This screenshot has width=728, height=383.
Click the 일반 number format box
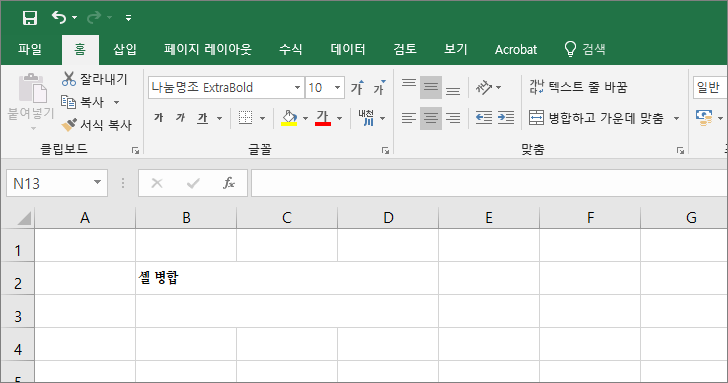coord(710,87)
